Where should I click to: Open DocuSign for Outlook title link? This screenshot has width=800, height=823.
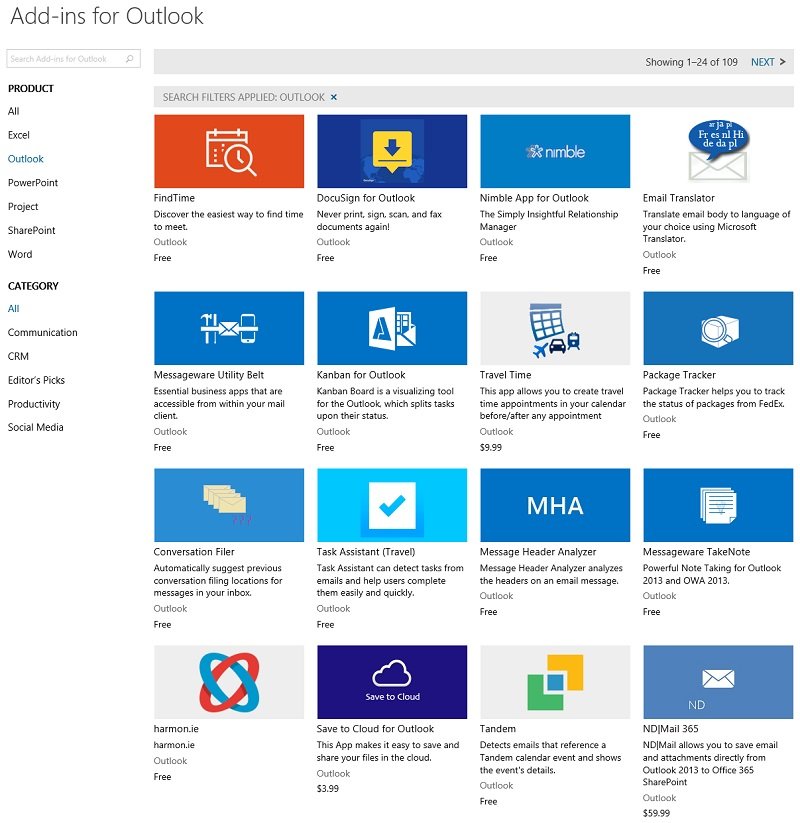[x=366, y=198]
